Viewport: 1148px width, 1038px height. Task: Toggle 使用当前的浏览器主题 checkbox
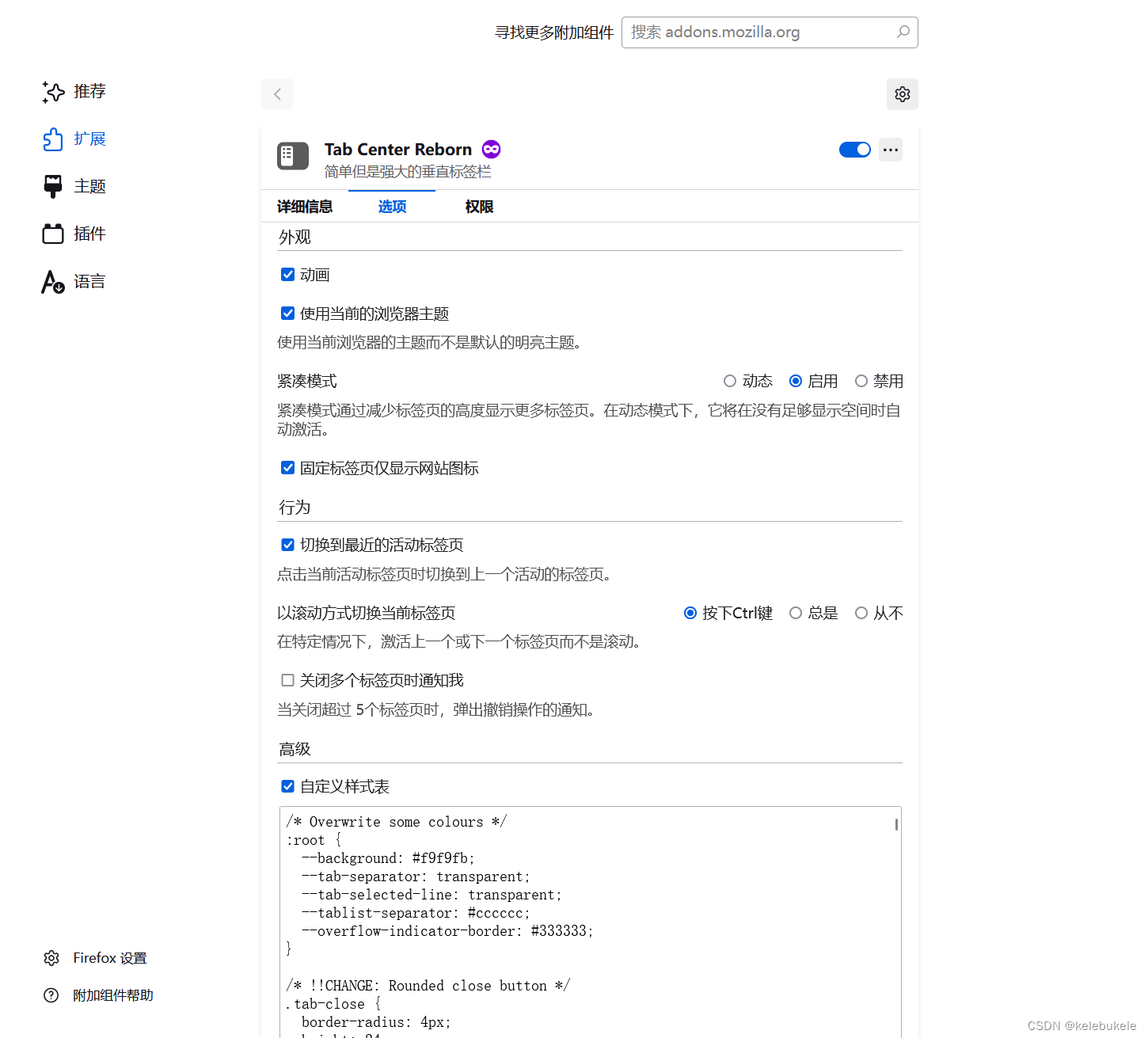click(288, 314)
